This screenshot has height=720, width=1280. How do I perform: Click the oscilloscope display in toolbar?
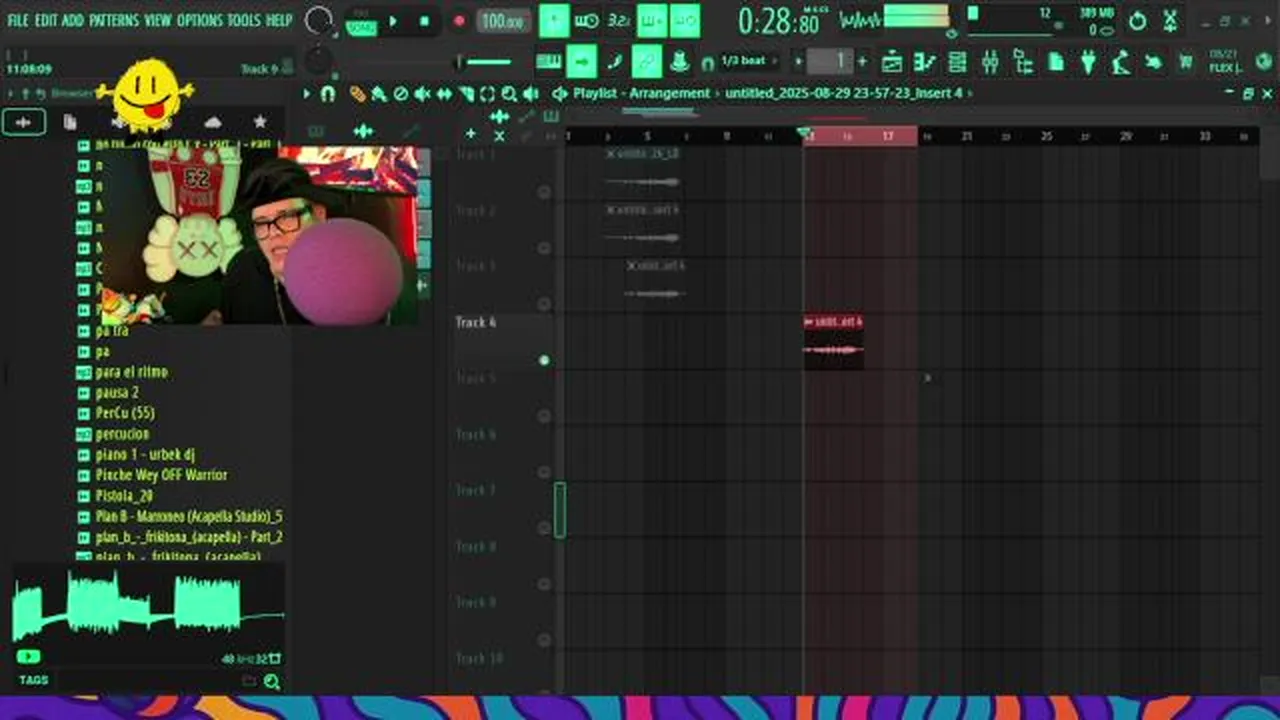(859, 19)
